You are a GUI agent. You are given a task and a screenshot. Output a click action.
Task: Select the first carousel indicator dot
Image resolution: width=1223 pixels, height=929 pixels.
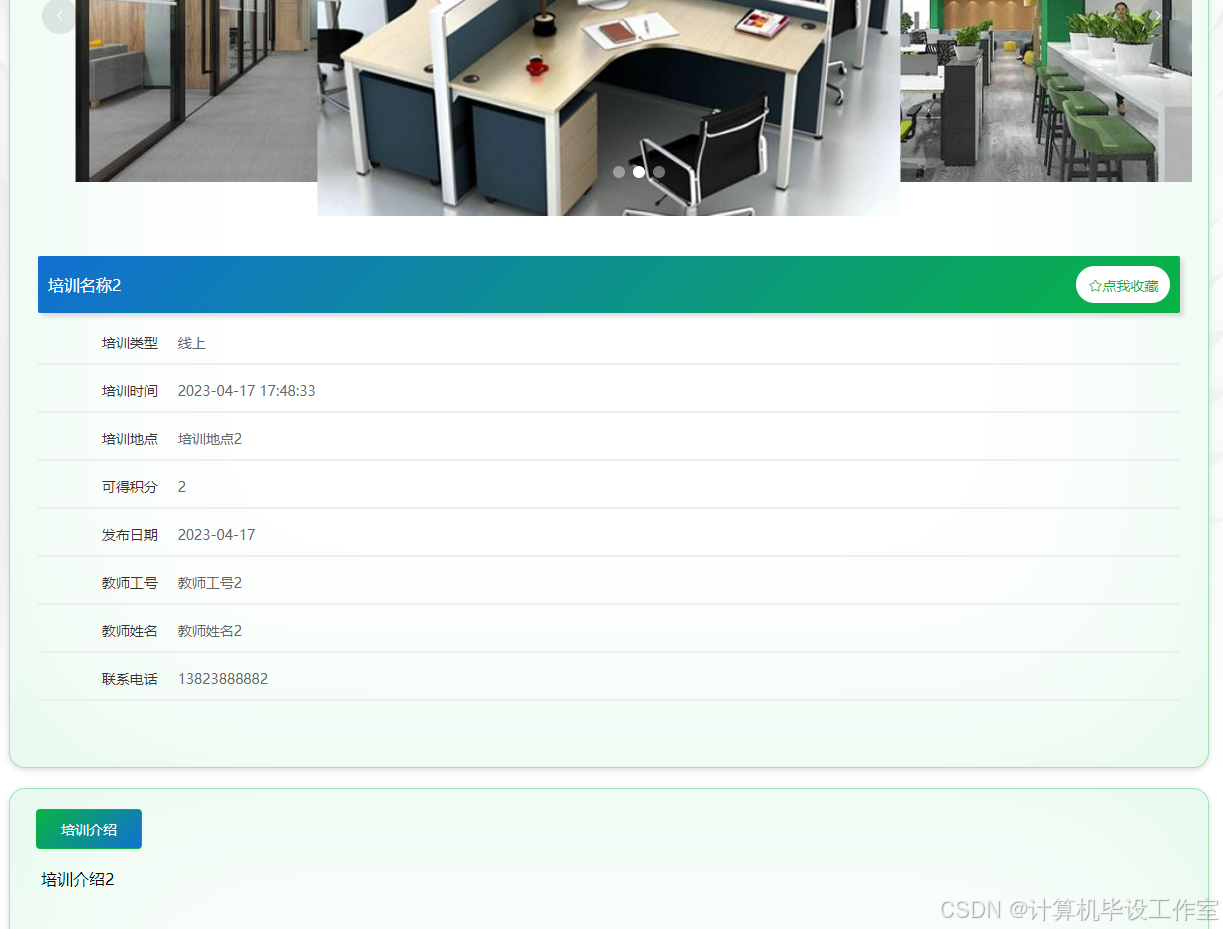point(619,171)
